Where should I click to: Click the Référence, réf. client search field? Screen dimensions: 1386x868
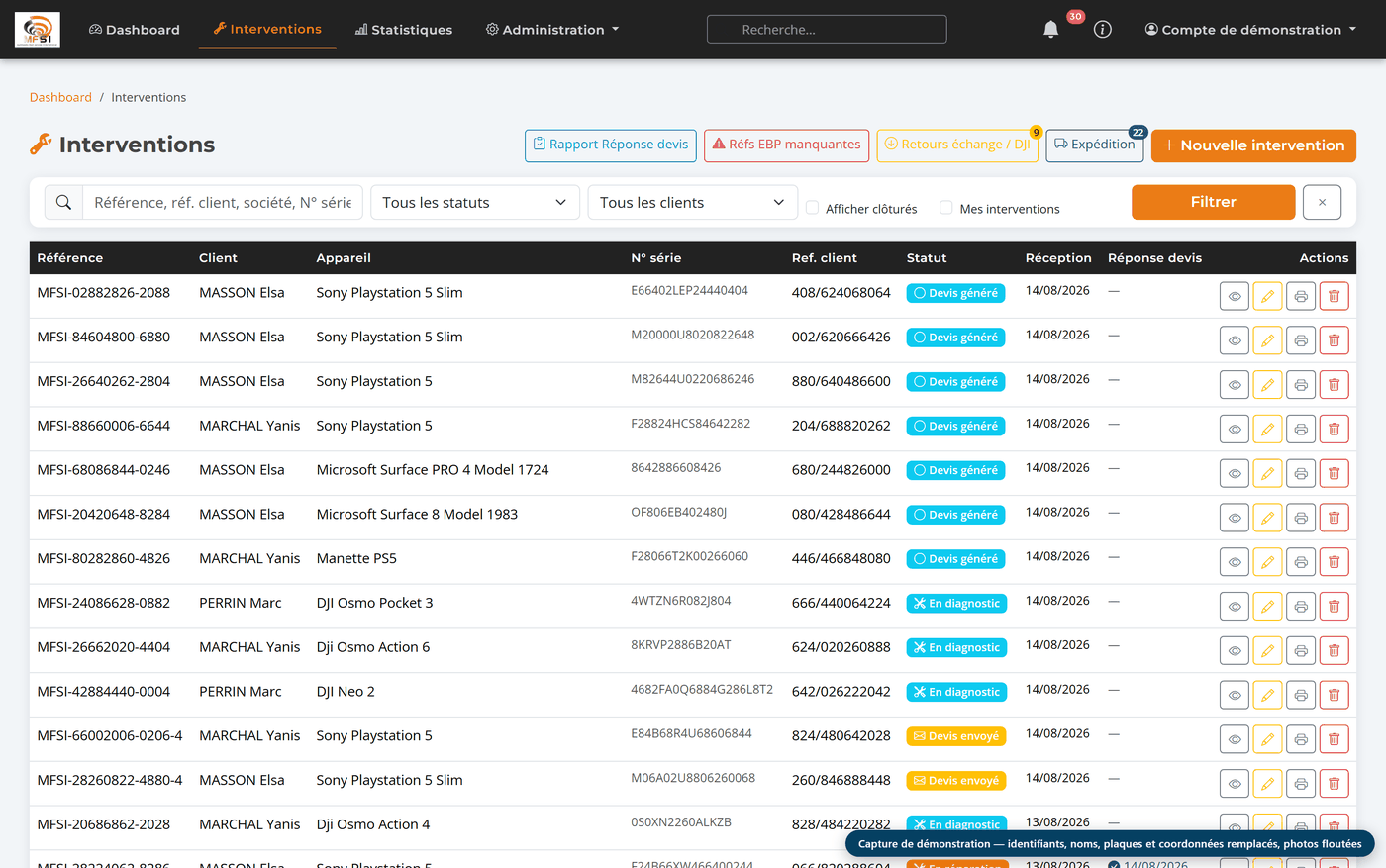(x=223, y=202)
